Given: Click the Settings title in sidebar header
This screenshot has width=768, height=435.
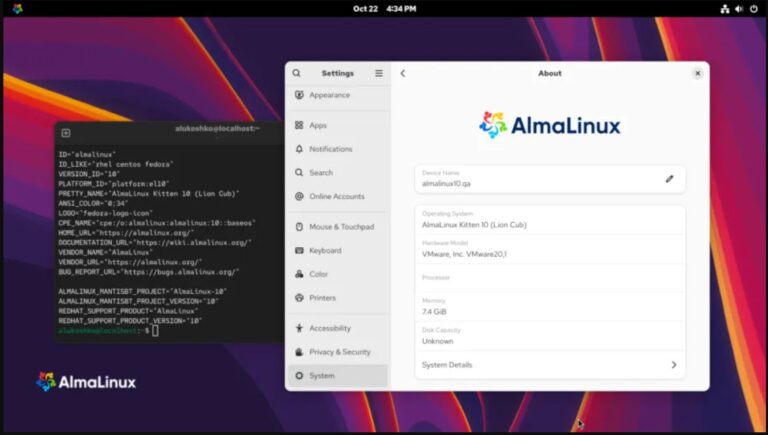Looking at the screenshot, I should coord(337,73).
